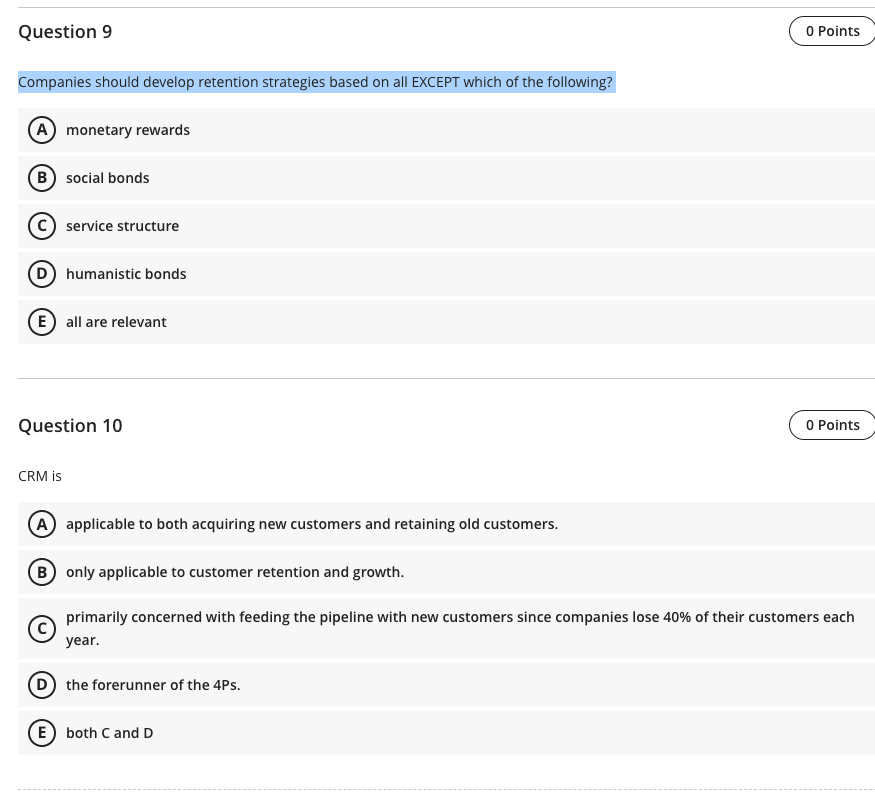Click the Question 9 heading
875x797 pixels.
(x=65, y=32)
